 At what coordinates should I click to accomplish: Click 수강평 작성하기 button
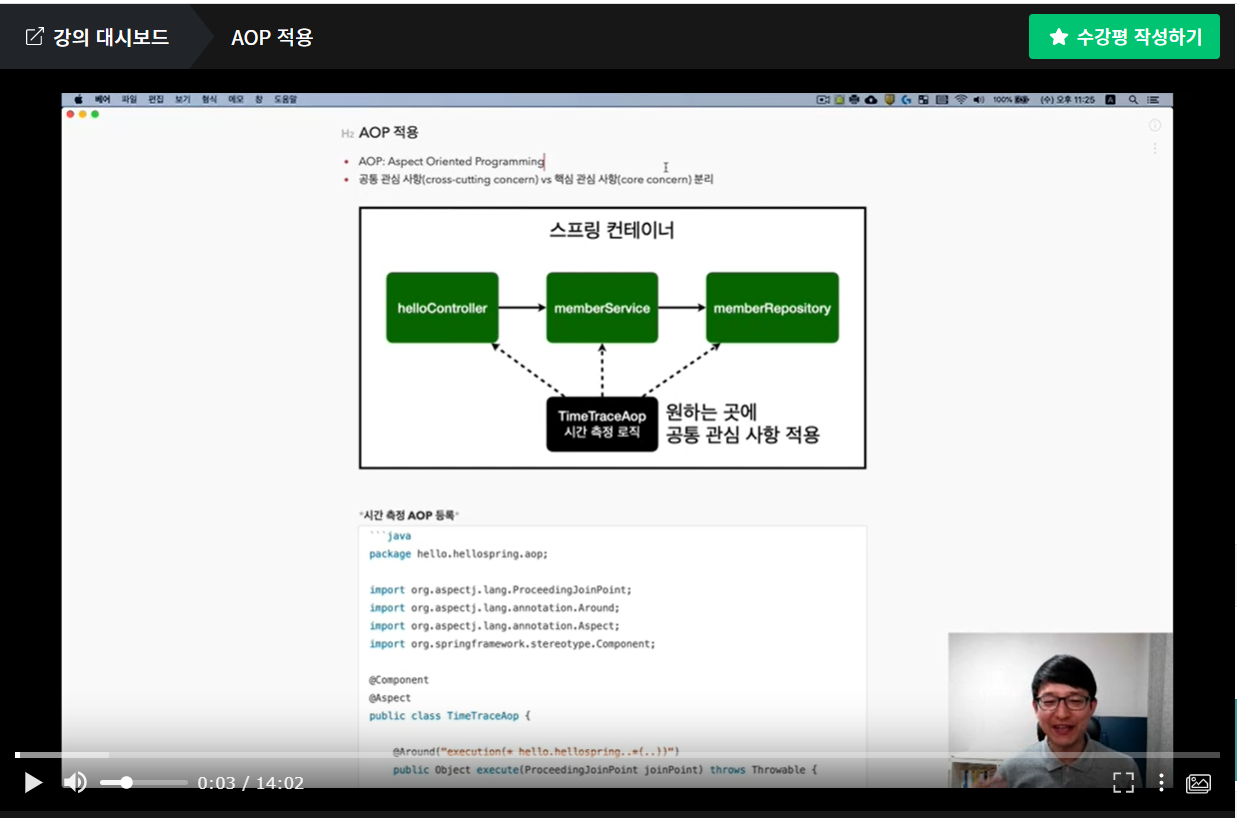(x=1124, y=37)
